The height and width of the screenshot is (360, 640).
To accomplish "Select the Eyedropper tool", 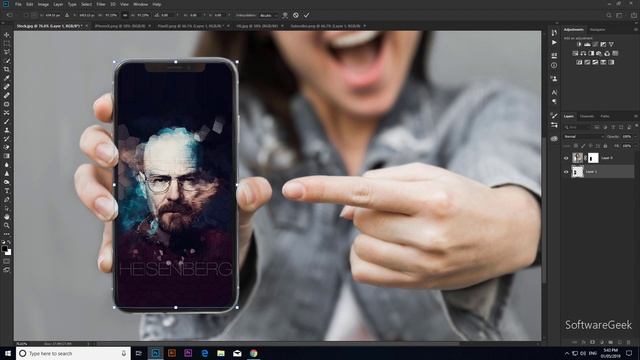I will [7, 78].
